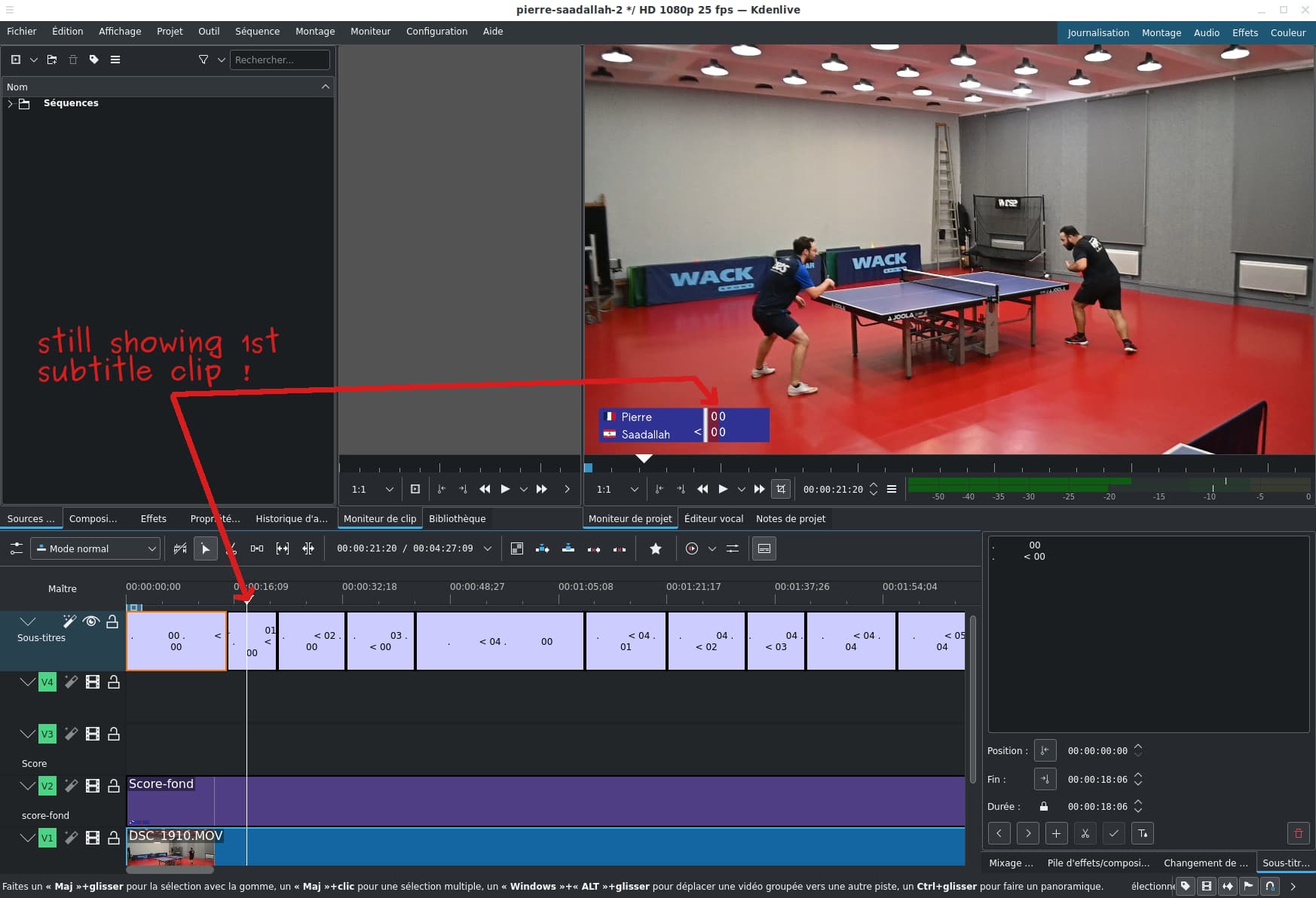Hide video of track V1

click(x=93, y=838)
